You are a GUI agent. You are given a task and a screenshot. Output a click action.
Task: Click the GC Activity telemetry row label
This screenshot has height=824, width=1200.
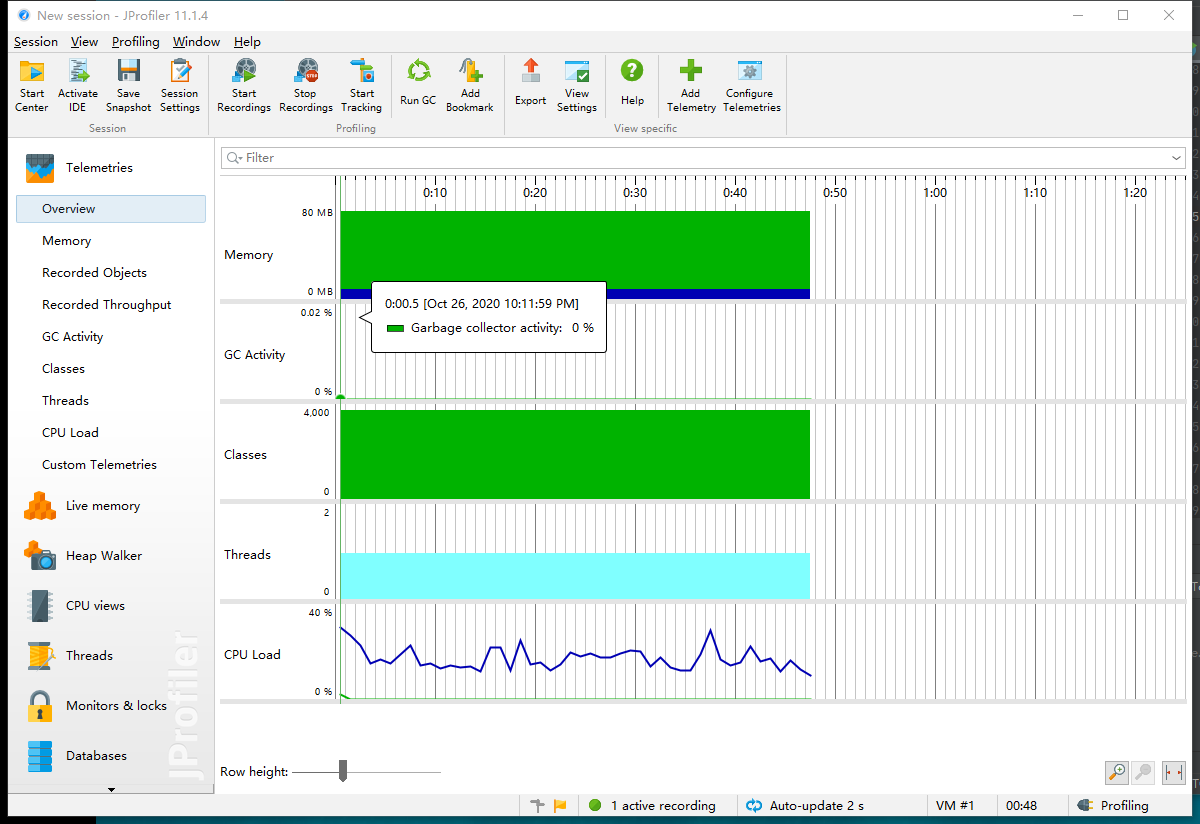click(x=254, y=355)
